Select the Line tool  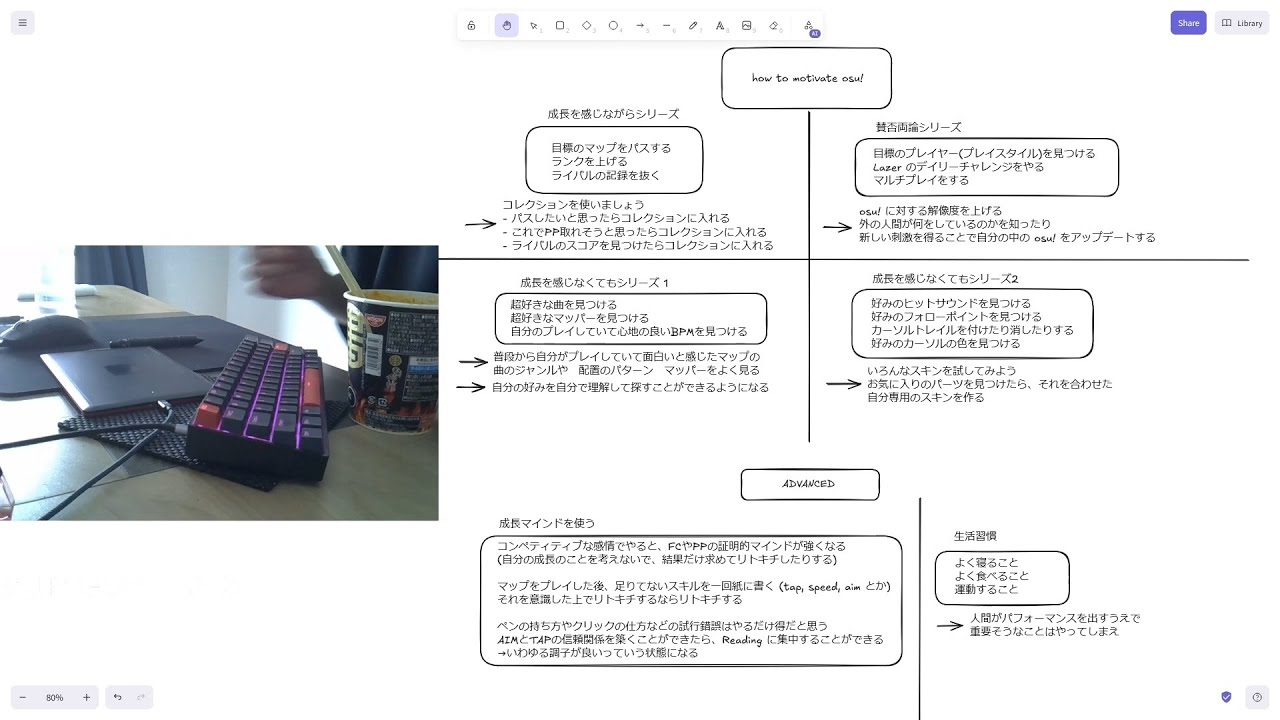(x=666, y=25)
